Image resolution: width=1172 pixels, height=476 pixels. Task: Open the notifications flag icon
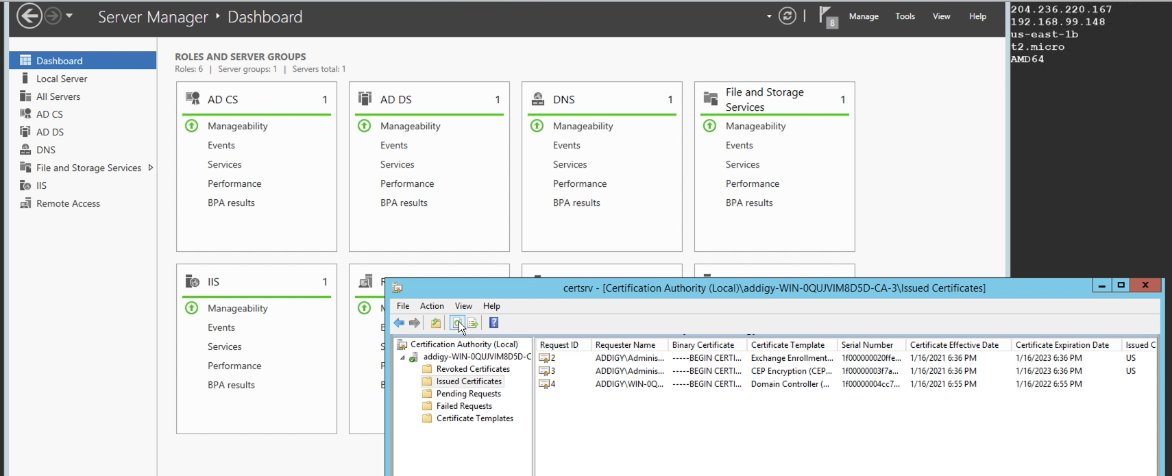(x=826, y=16)
